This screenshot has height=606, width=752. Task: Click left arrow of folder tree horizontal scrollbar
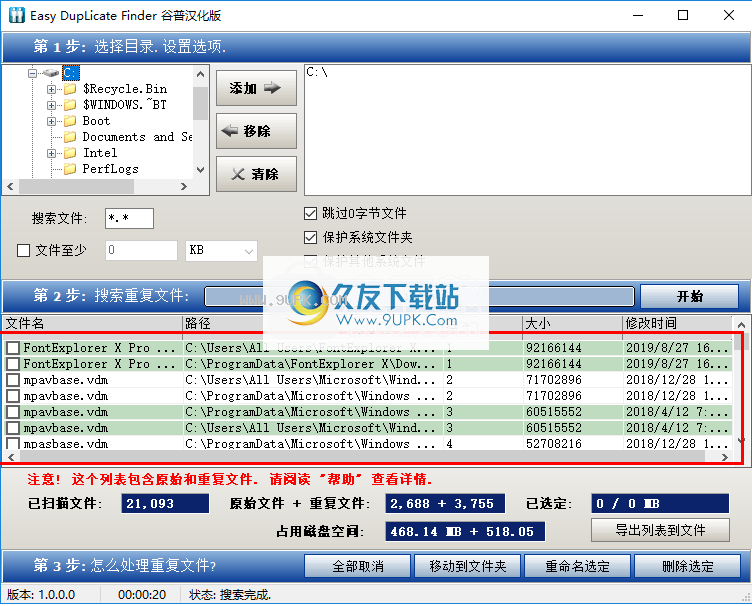[11, 186]
